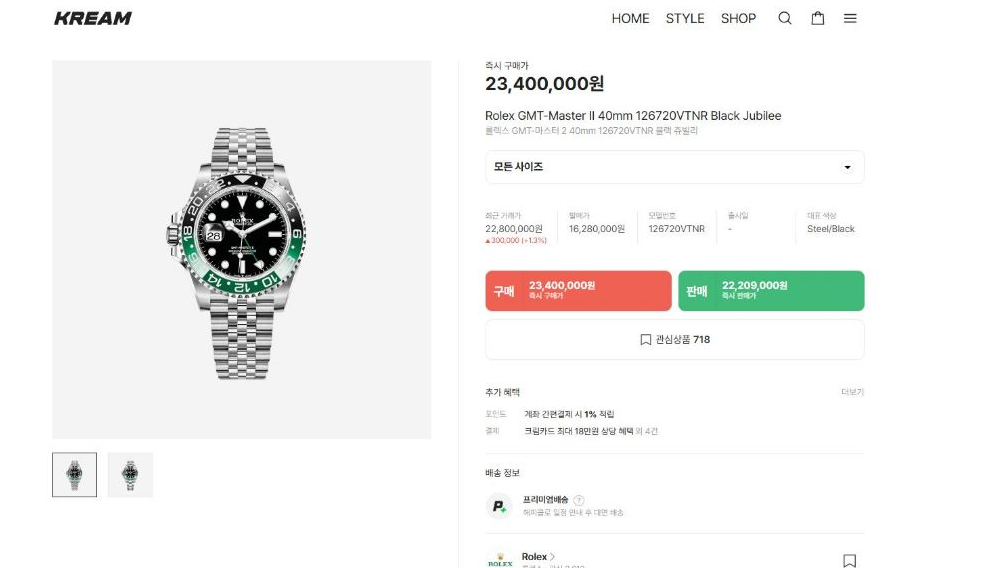Open the Rolex brand page chevron

pyautogui.click(x=553, y=557)
